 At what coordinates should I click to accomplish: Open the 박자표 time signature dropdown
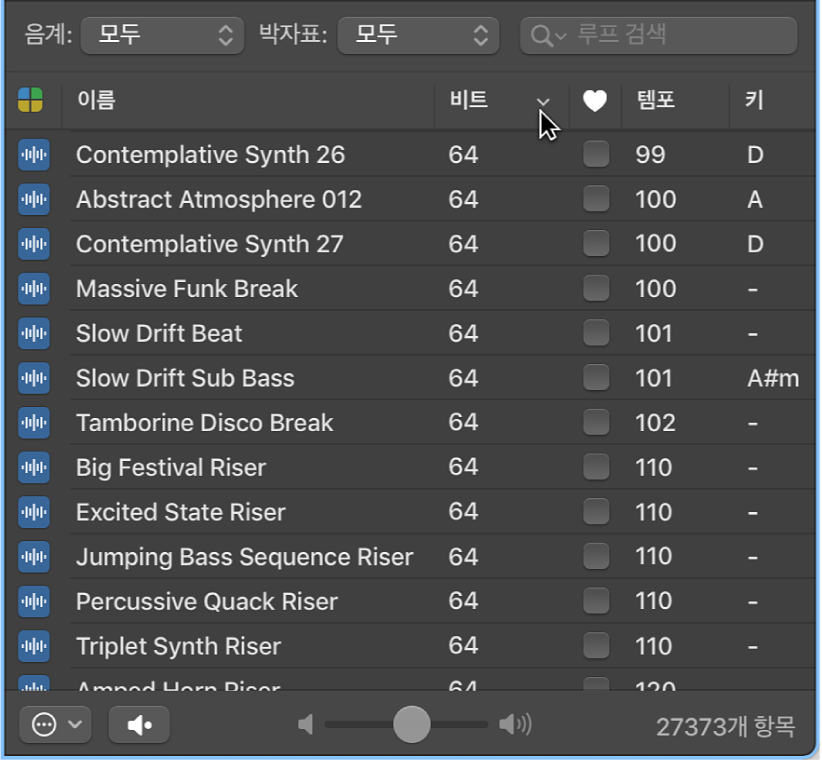418,36
